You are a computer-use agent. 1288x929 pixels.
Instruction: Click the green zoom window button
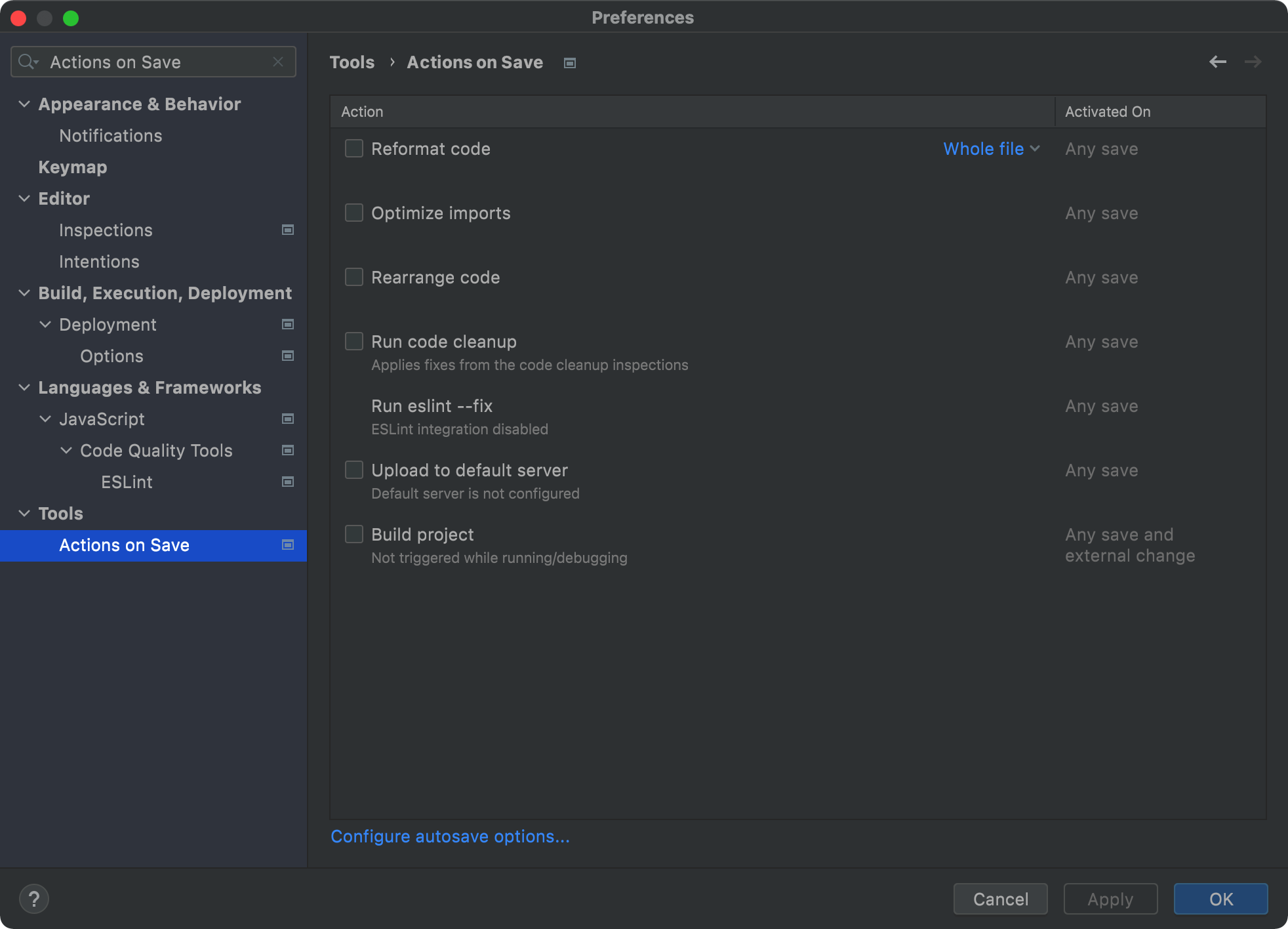click(71, 18)
